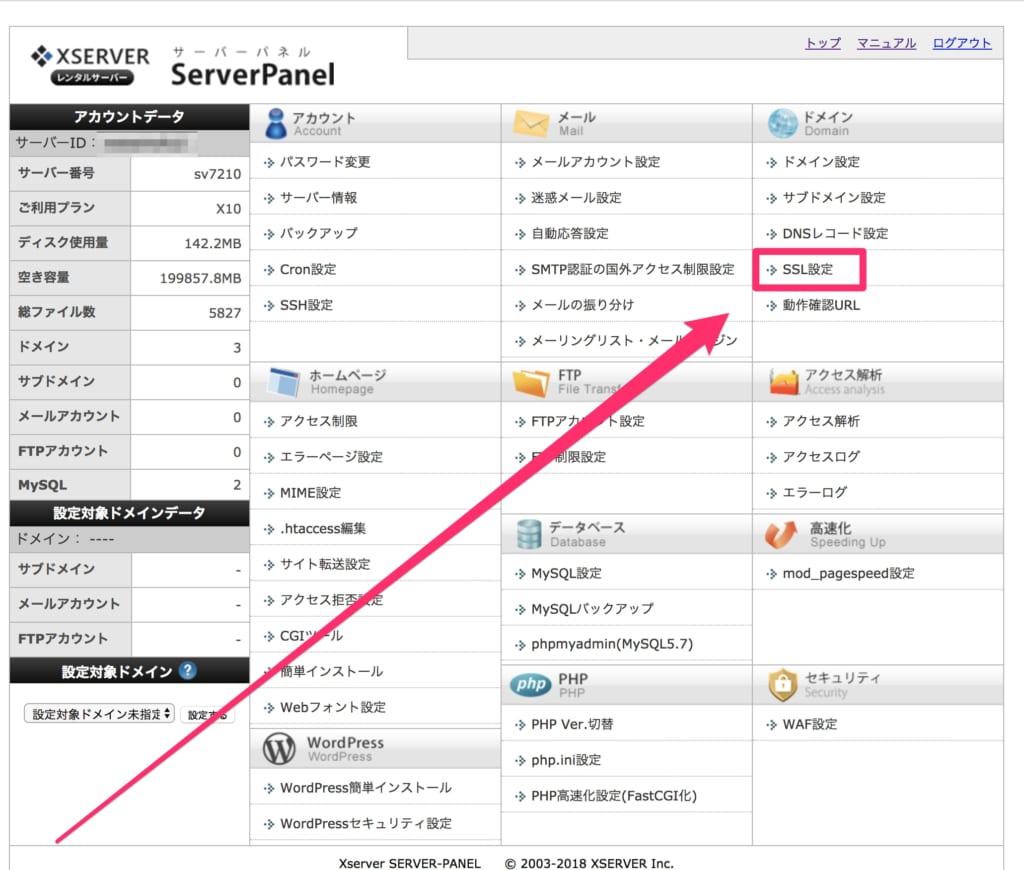Open ドメイン設定
The height and width of the screenshot is (870, 1024).
821,162
